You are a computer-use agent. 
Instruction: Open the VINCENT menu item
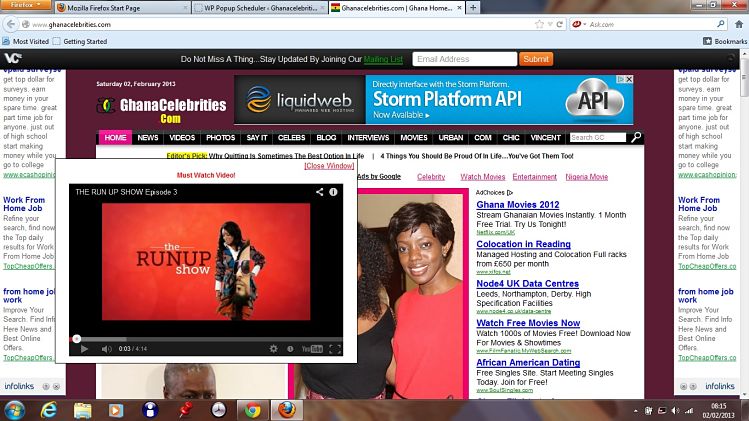[x=546, y=138]
